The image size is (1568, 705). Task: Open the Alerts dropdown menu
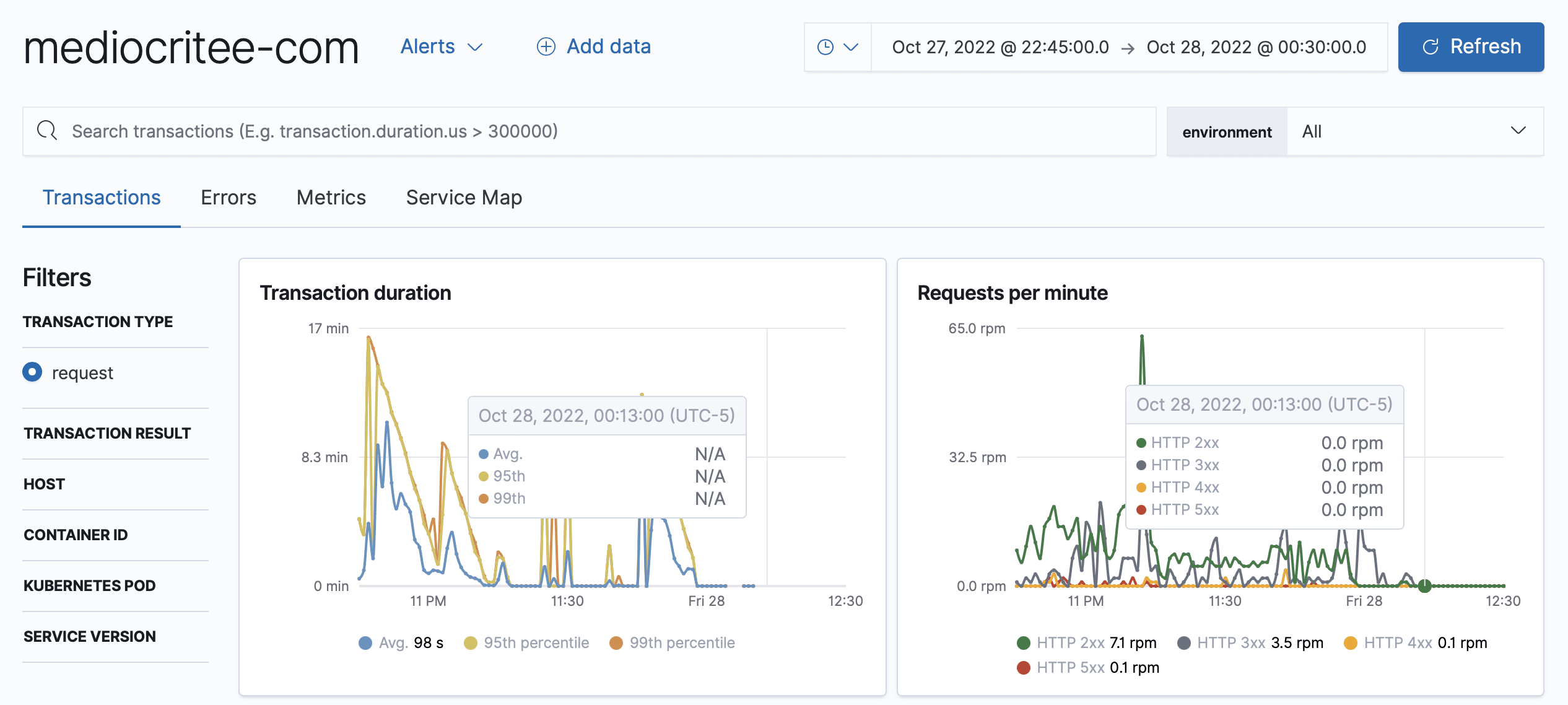(441, 46)
